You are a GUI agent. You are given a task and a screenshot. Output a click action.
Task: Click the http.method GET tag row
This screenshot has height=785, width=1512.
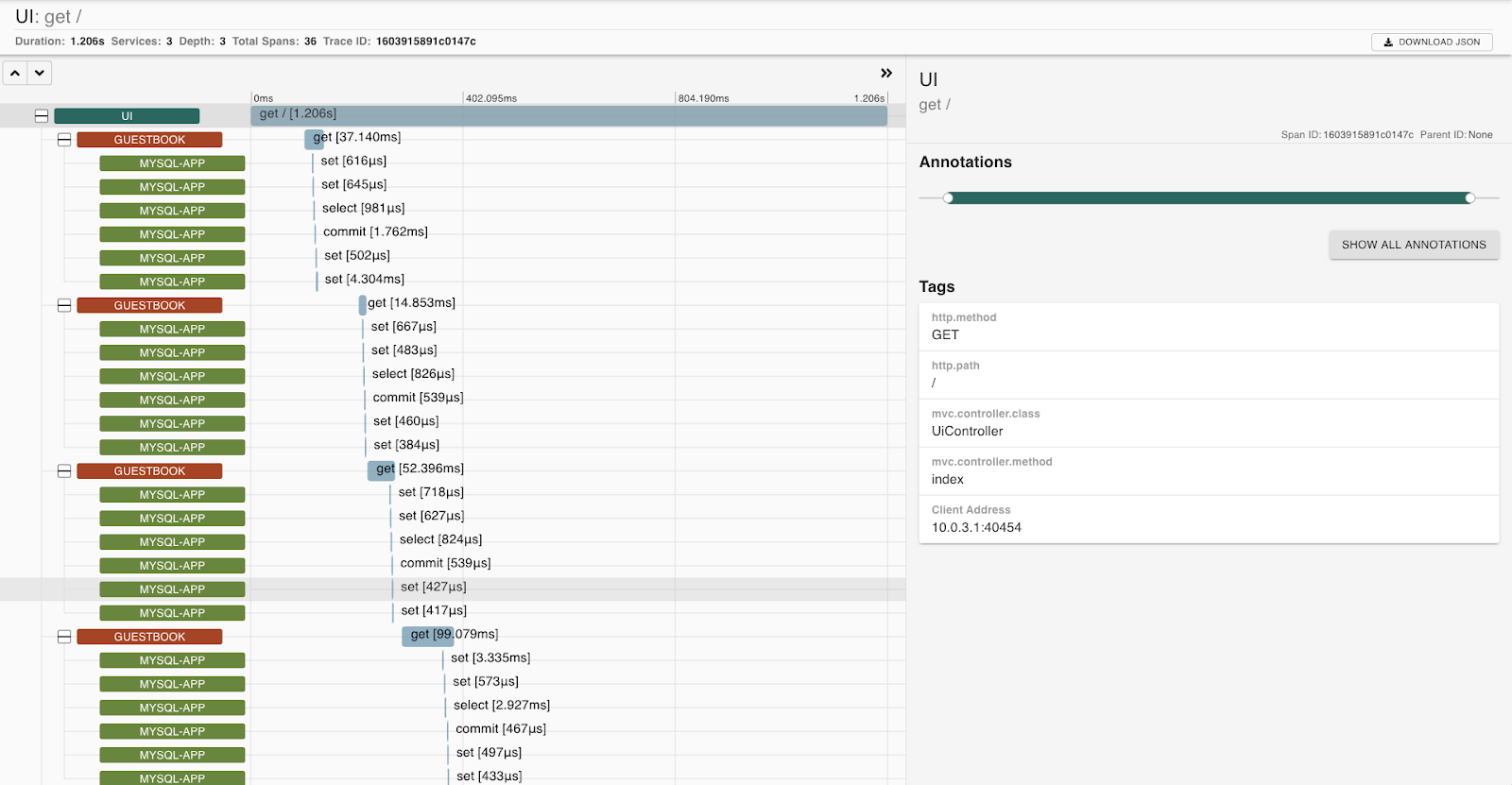click(1208, 327)
